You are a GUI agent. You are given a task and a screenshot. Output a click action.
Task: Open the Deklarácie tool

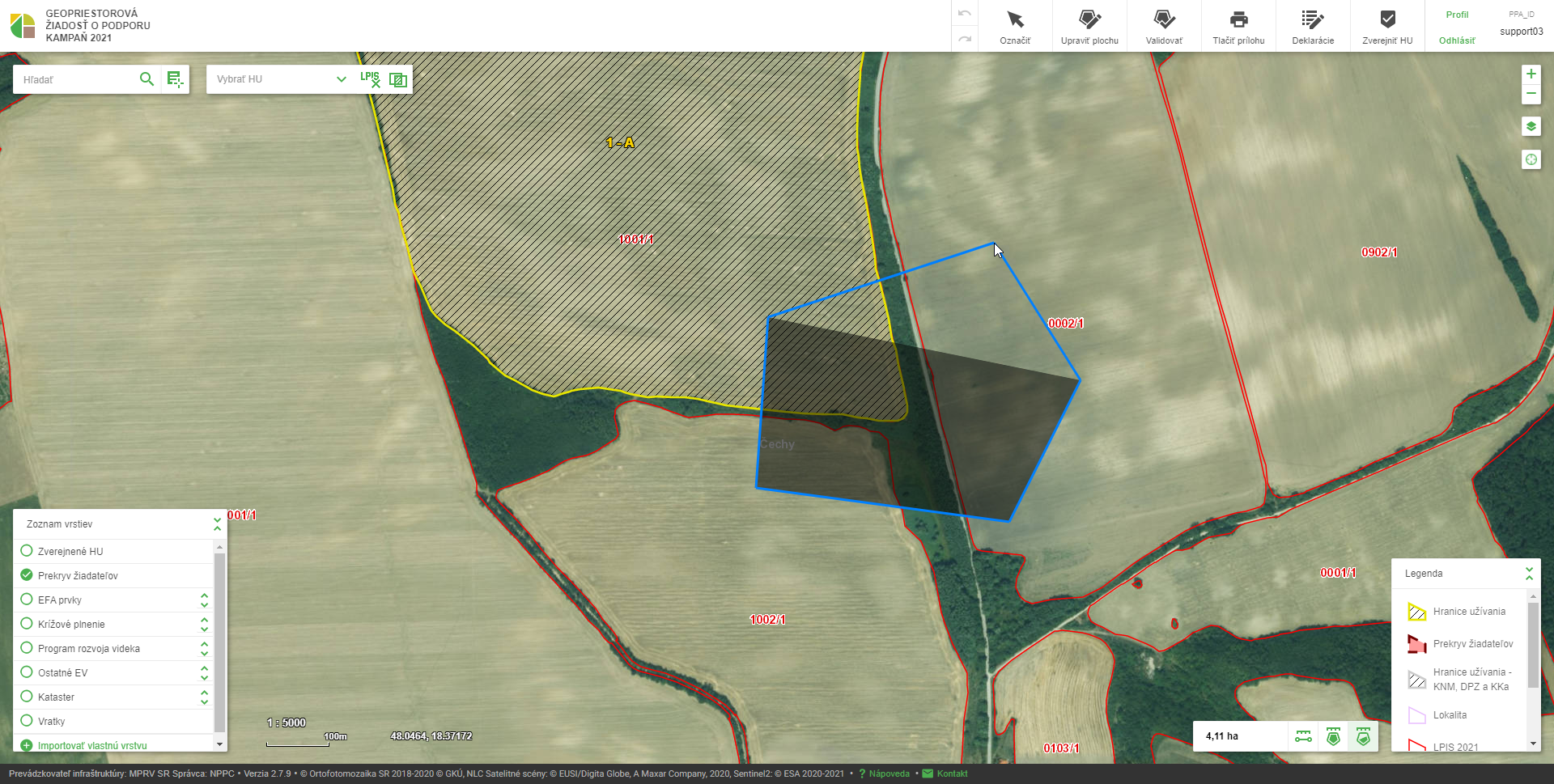click(x=1313, y=27)
